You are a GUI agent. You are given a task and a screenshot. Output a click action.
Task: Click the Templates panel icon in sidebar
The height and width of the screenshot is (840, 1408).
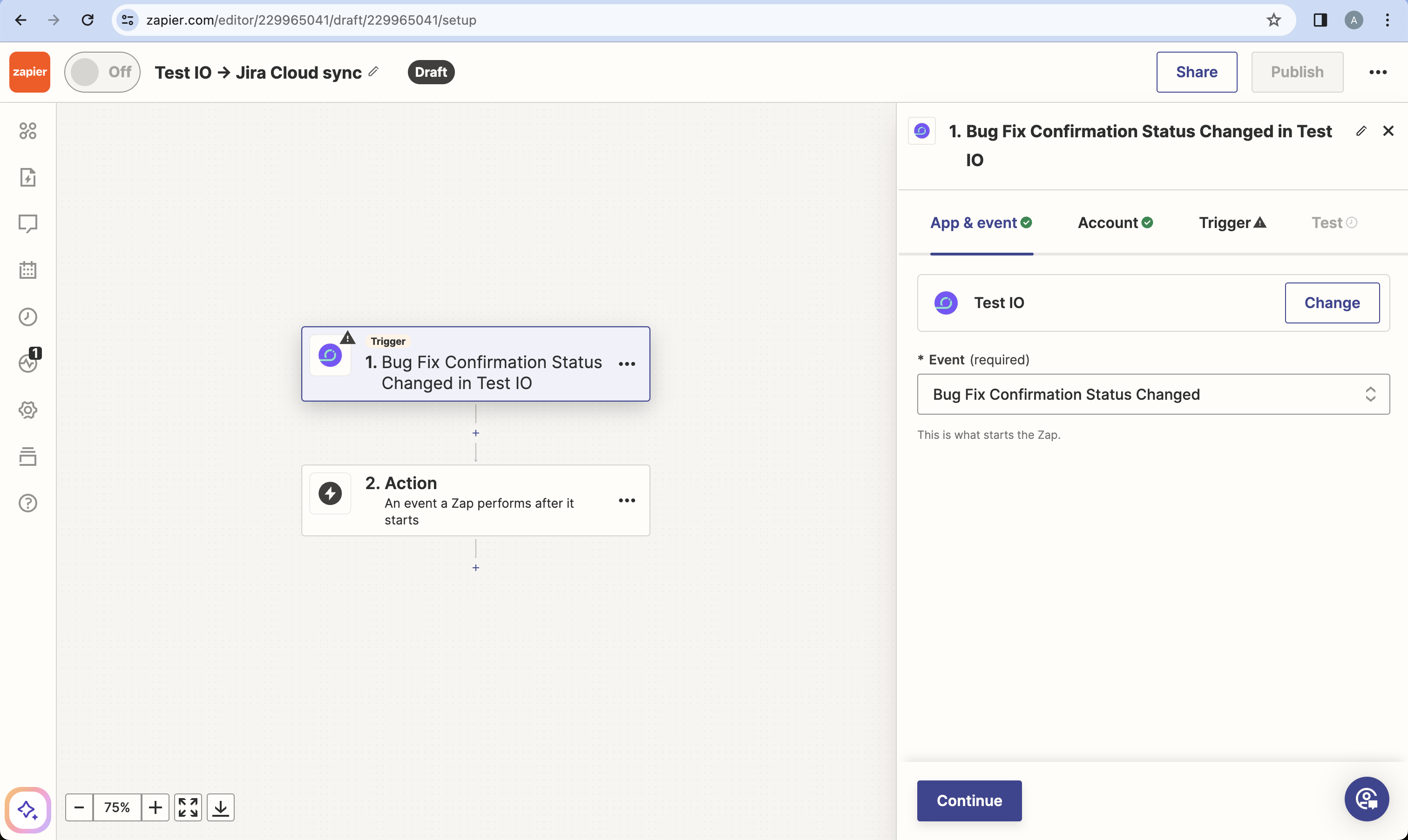[27, 457]
